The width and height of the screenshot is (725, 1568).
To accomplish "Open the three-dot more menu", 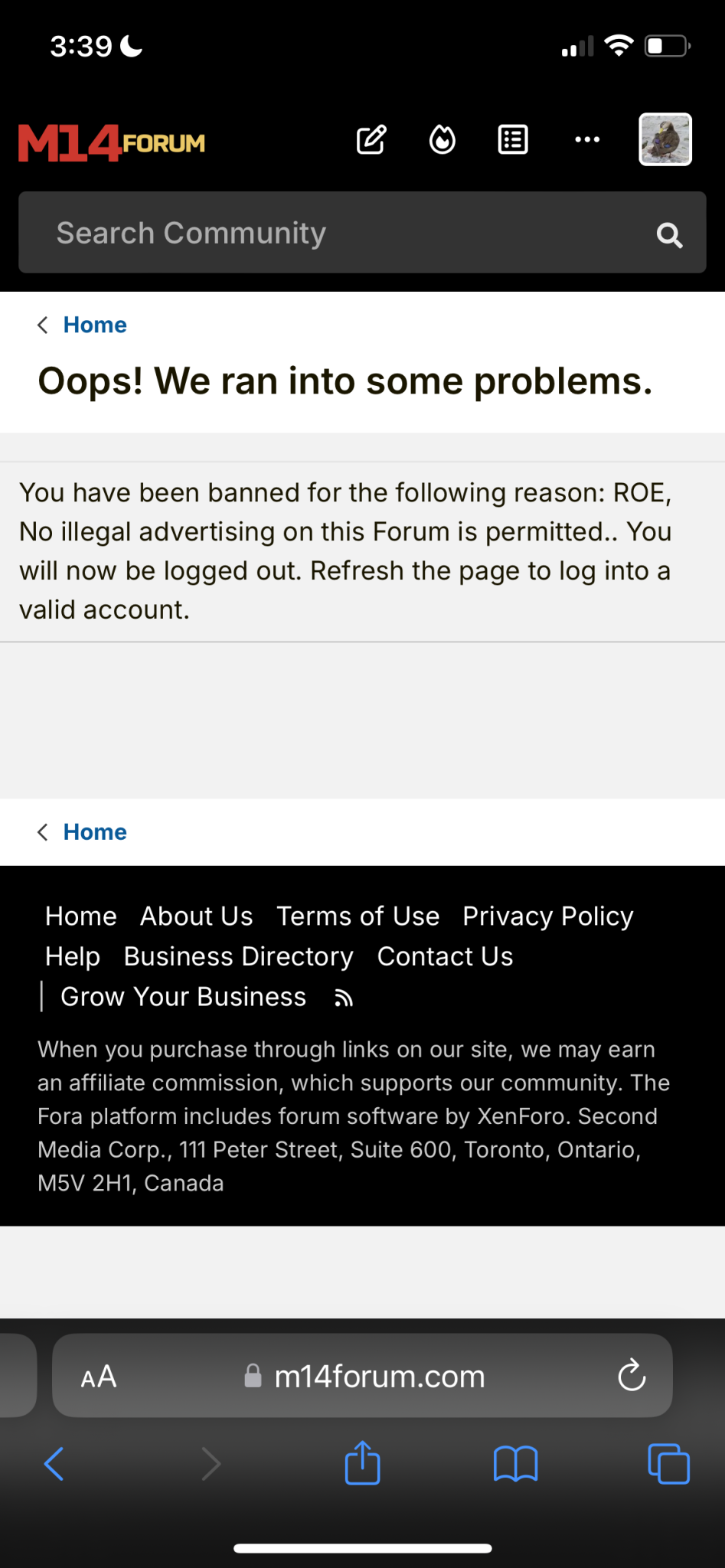I will pos(587,139).
